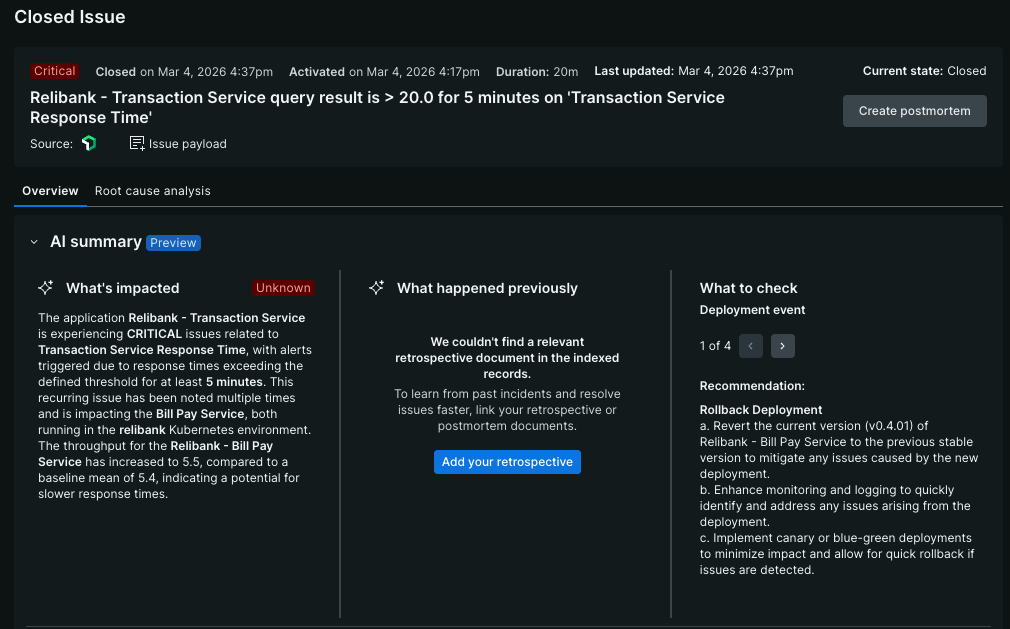The height and width of the screenshot is (629, 1010).
Task: Click the Critical severity badge
Action: [54, 71]
